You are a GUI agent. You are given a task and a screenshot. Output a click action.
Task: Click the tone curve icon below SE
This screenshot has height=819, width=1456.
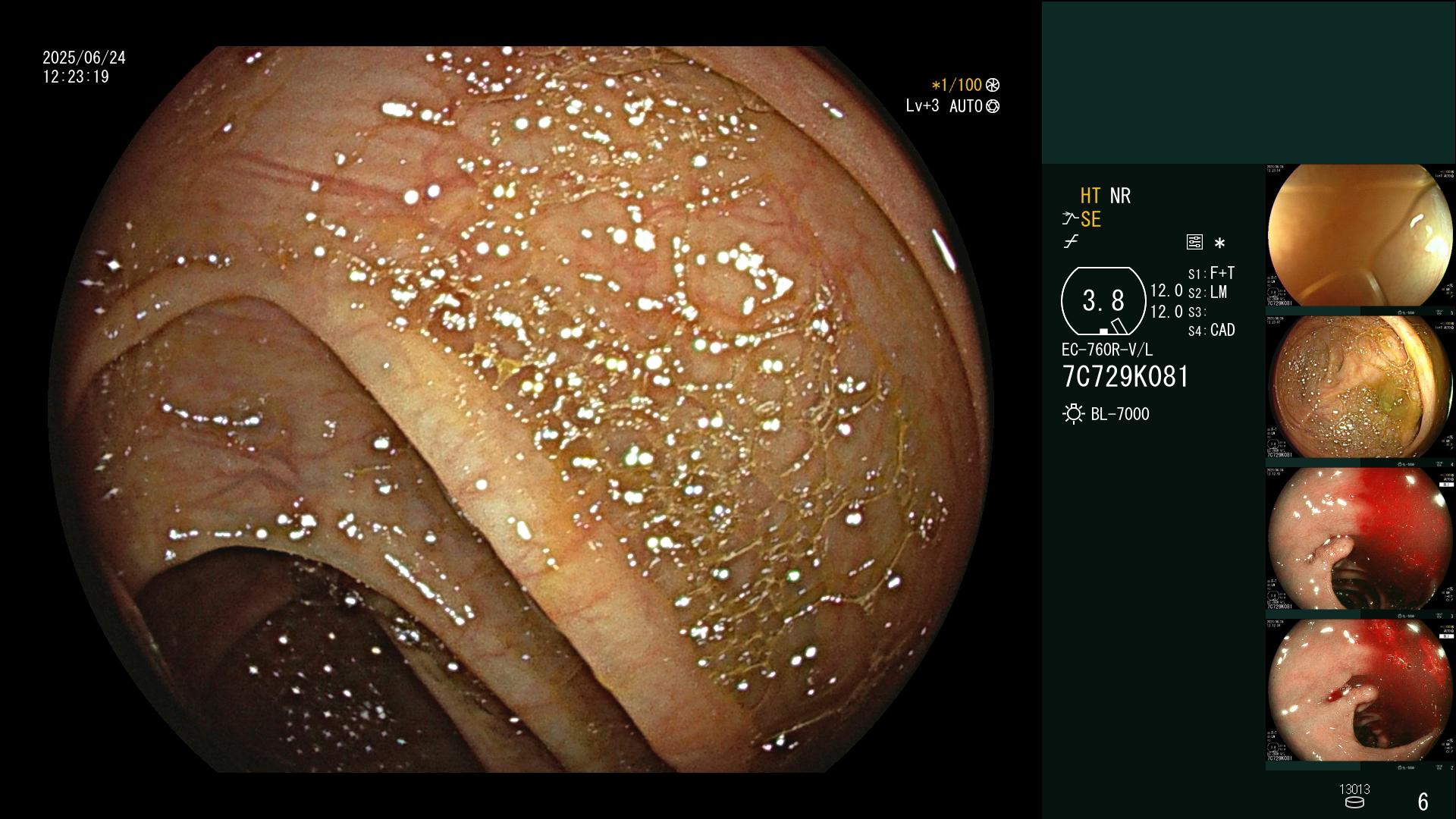click(1071, 242)
